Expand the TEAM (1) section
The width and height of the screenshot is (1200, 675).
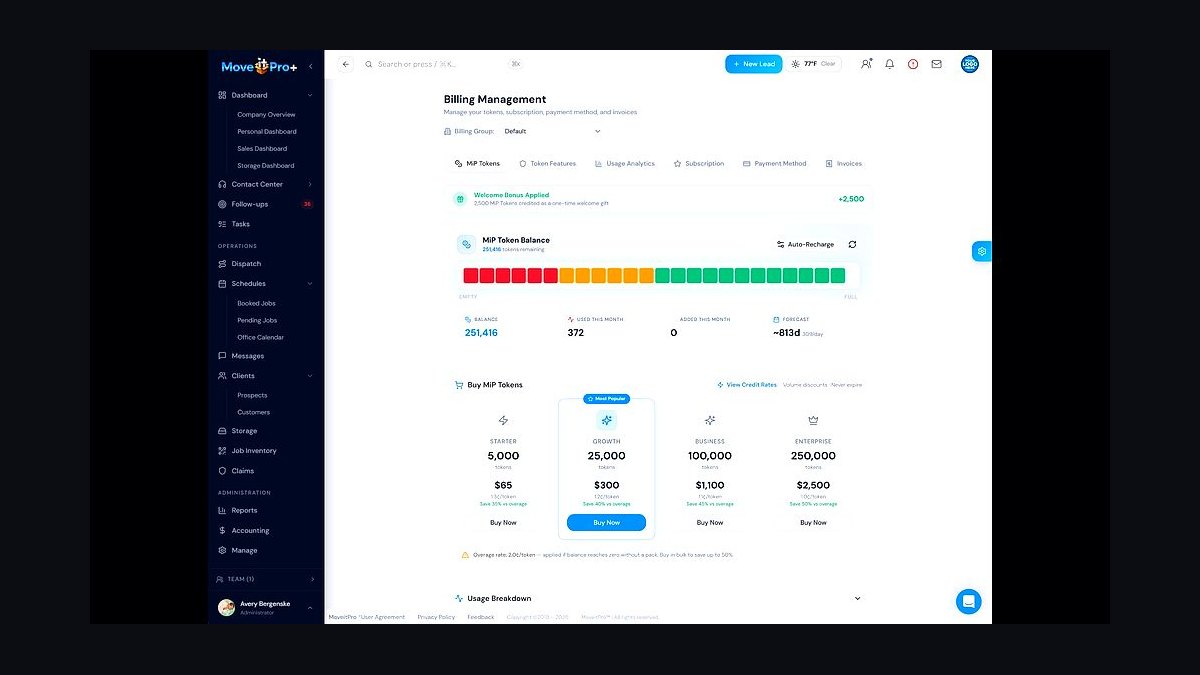266,579
